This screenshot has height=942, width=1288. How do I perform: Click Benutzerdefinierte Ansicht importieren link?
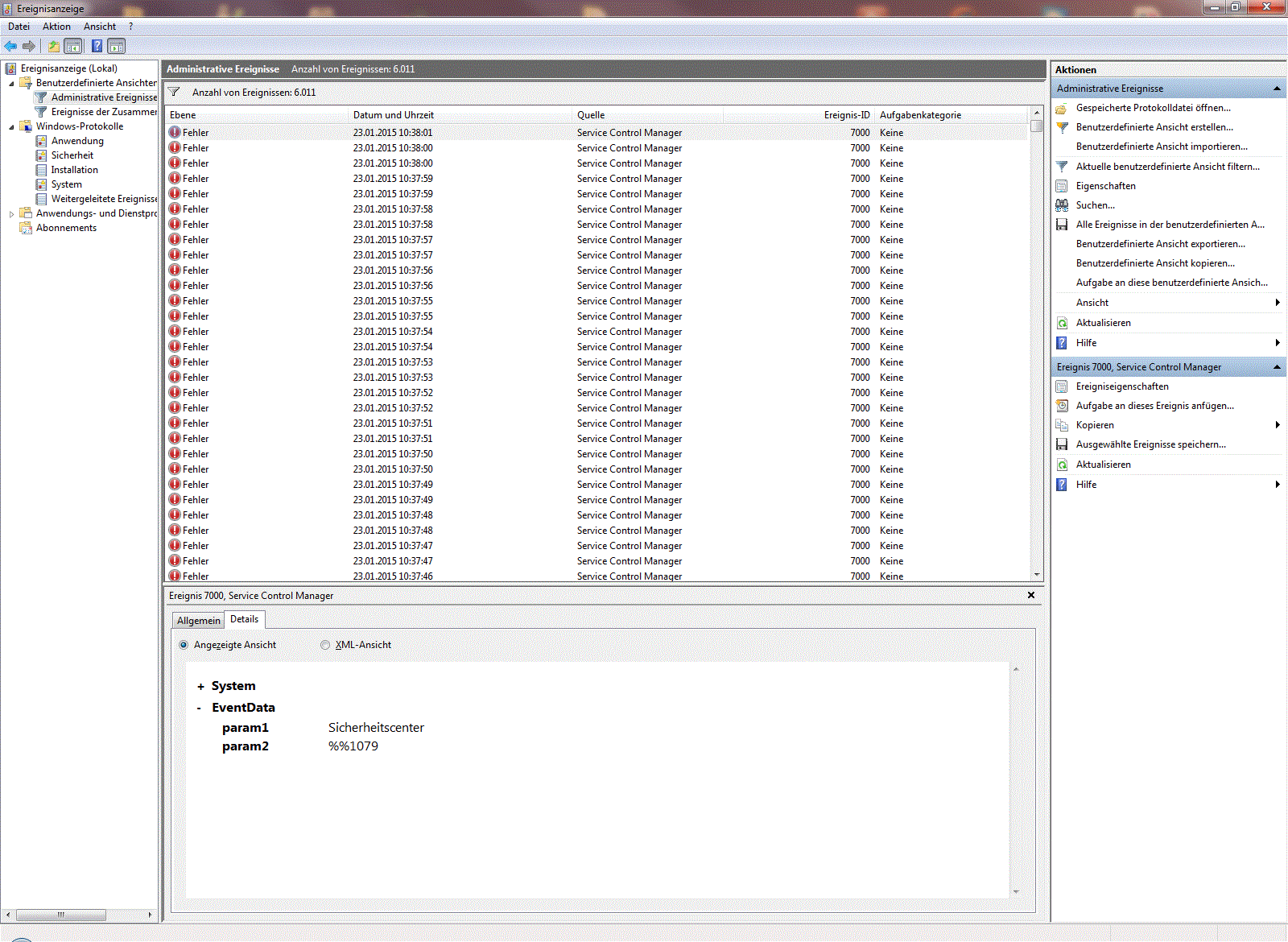(1162, 147)
